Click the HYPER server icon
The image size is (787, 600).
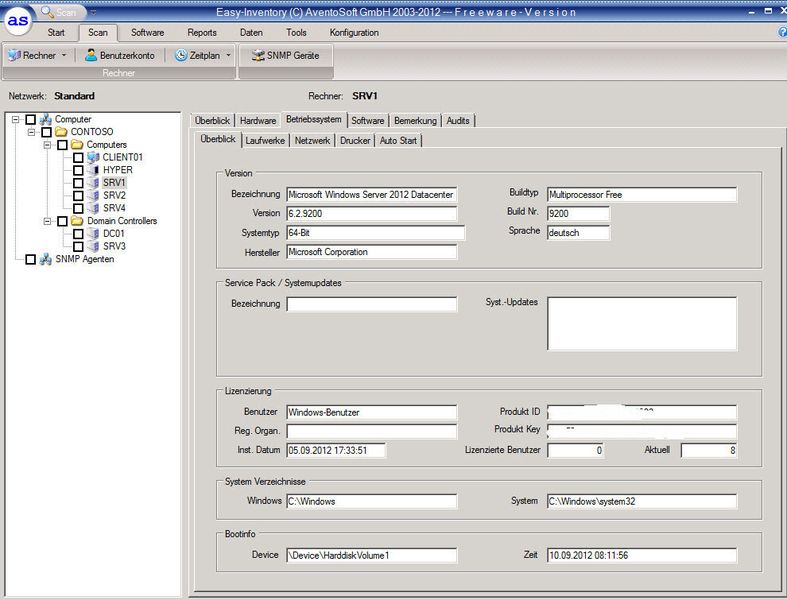93,170
